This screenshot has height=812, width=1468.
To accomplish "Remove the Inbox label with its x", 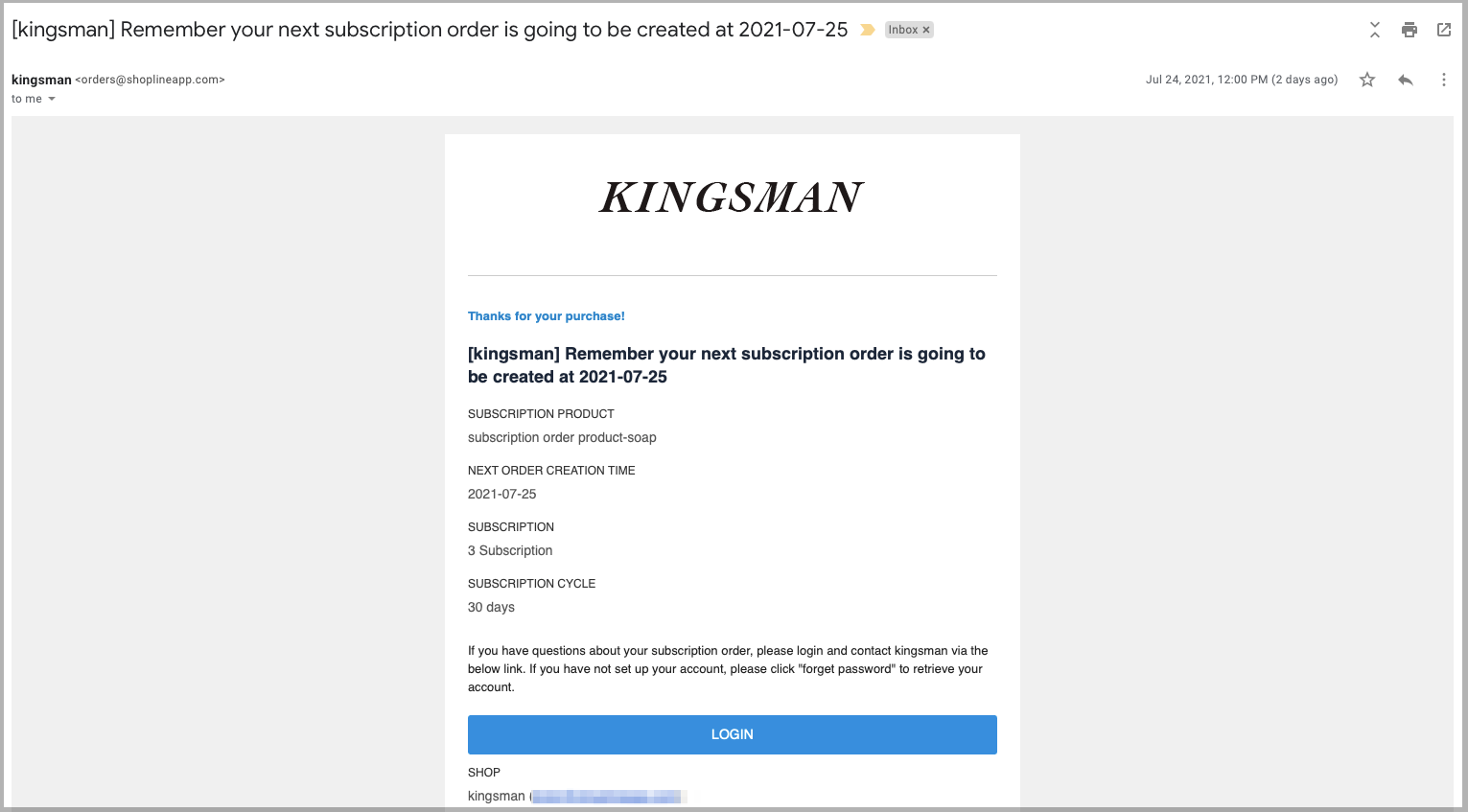I will tap(926, 30).
